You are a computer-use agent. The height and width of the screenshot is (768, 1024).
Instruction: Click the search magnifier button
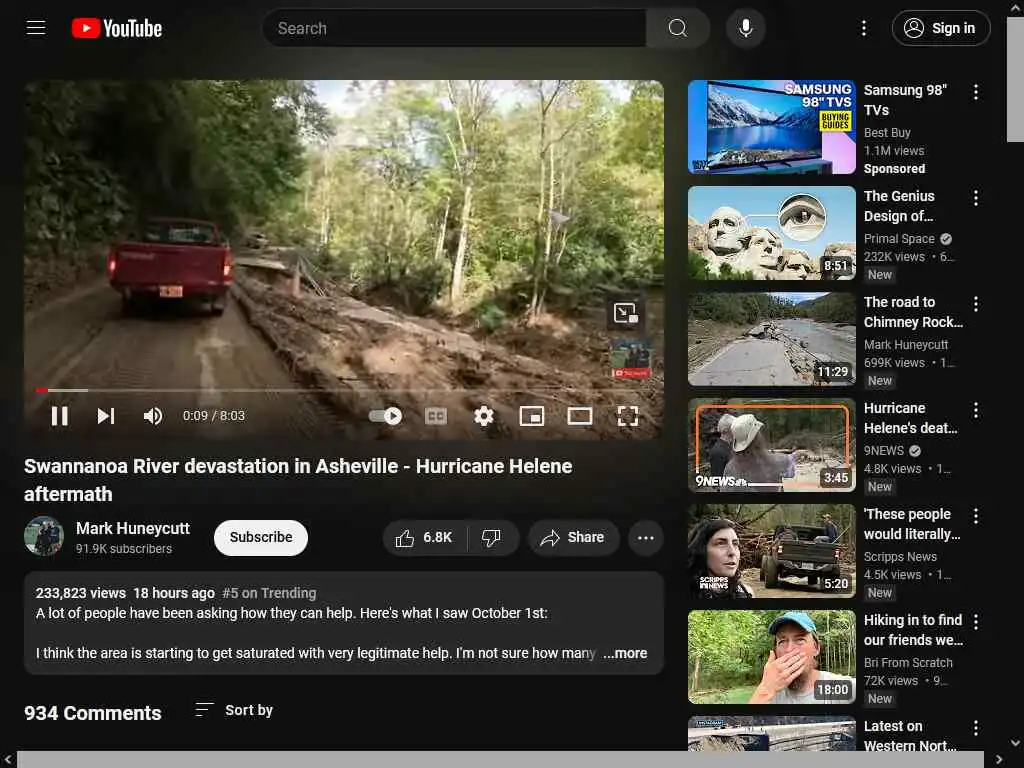point(678,28)
